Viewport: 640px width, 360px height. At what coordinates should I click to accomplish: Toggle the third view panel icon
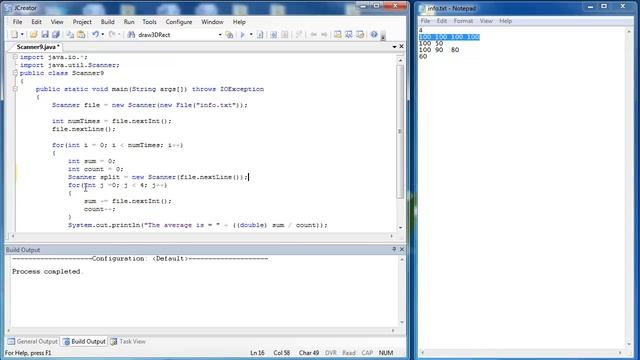click(360, 35)
